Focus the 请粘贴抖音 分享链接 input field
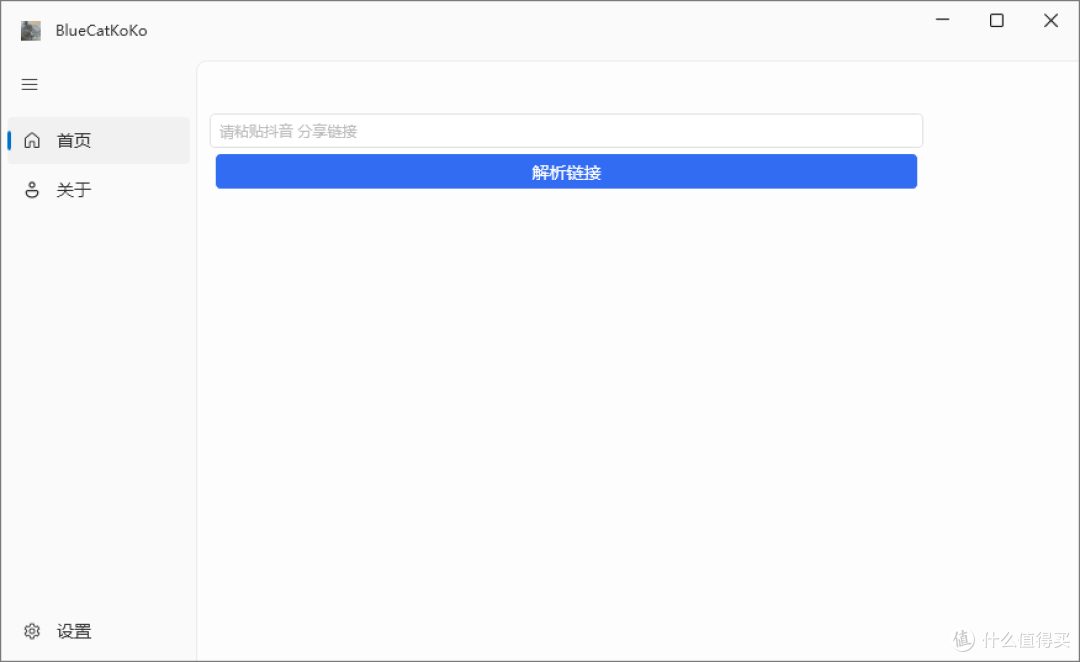Image resolution: width=1080 pixels, height=662 pixels. tap(566, 131)
